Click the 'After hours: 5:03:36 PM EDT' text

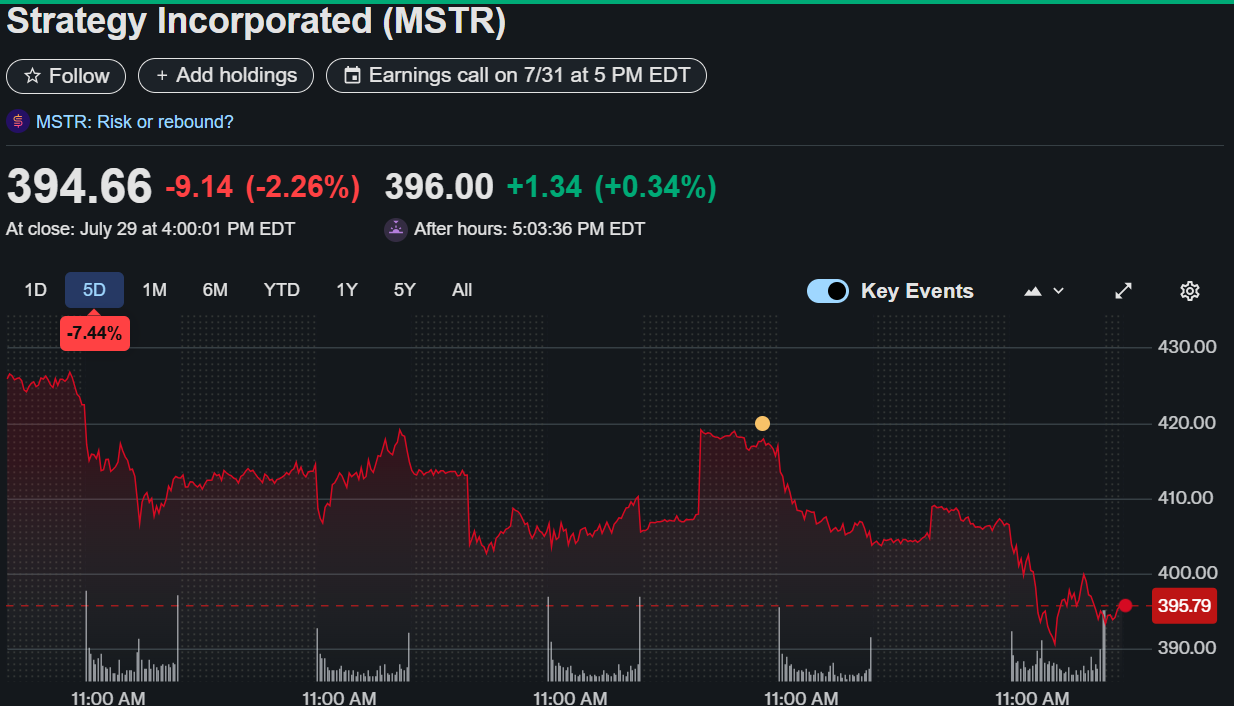[x=529, y=229]
